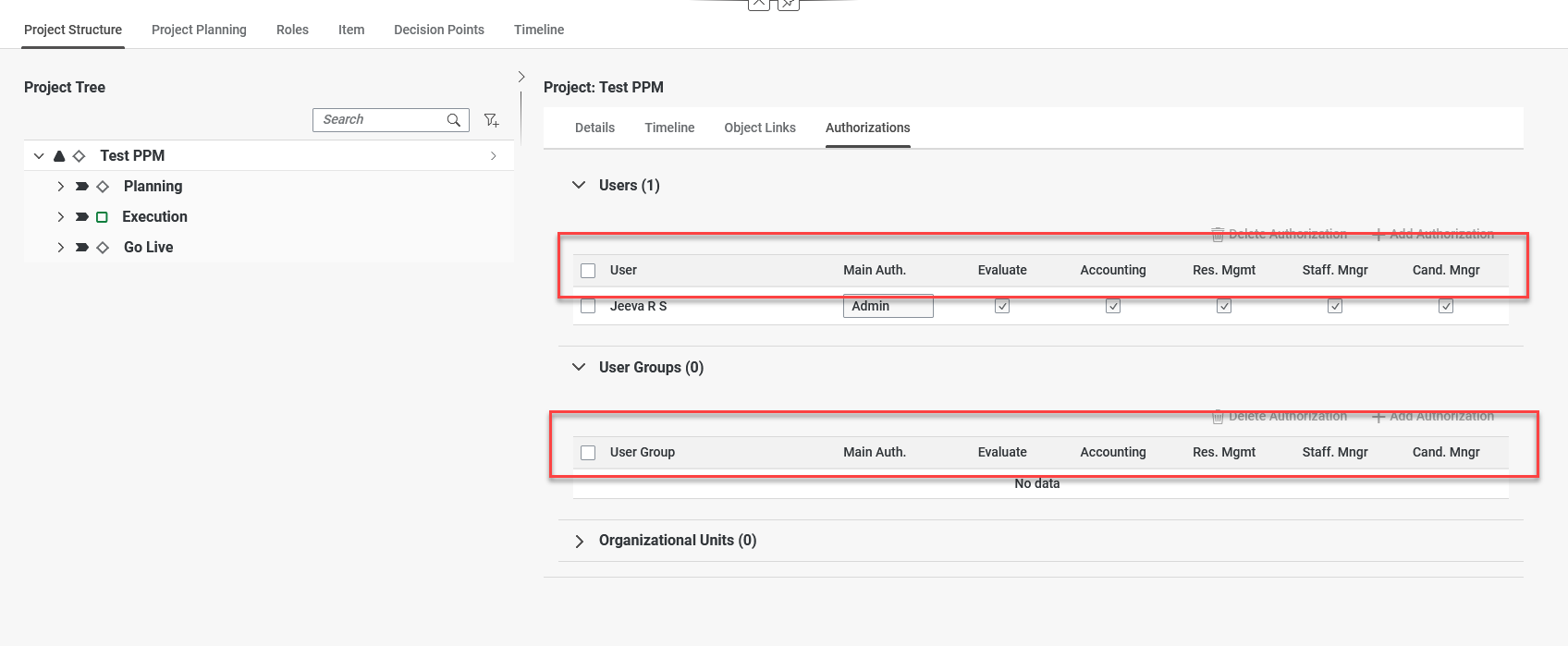1568x646 pixels.
Task: Open the Object Links tab
Action: coord(759,128)
